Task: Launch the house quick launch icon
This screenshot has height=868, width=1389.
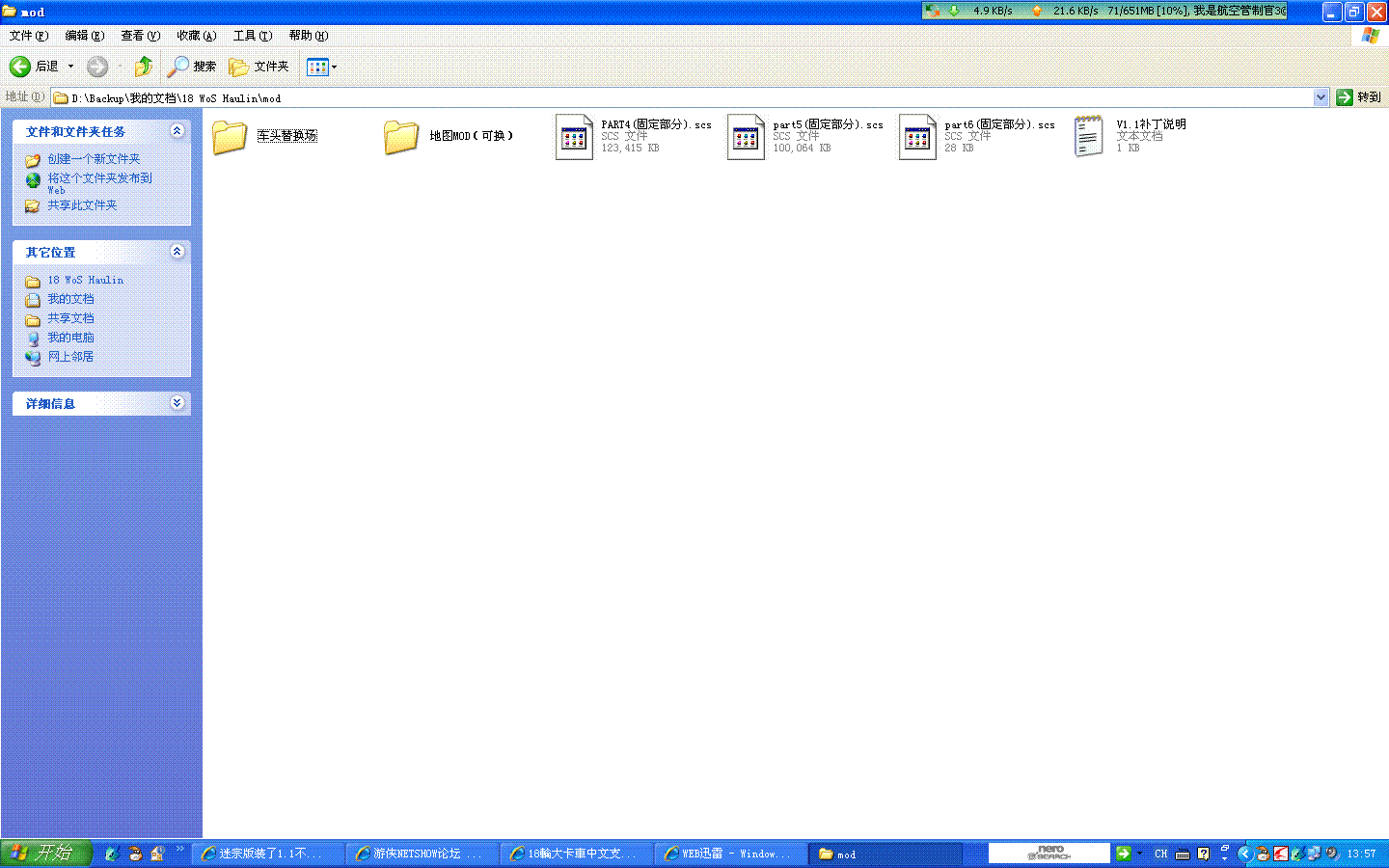Action: 157,854
